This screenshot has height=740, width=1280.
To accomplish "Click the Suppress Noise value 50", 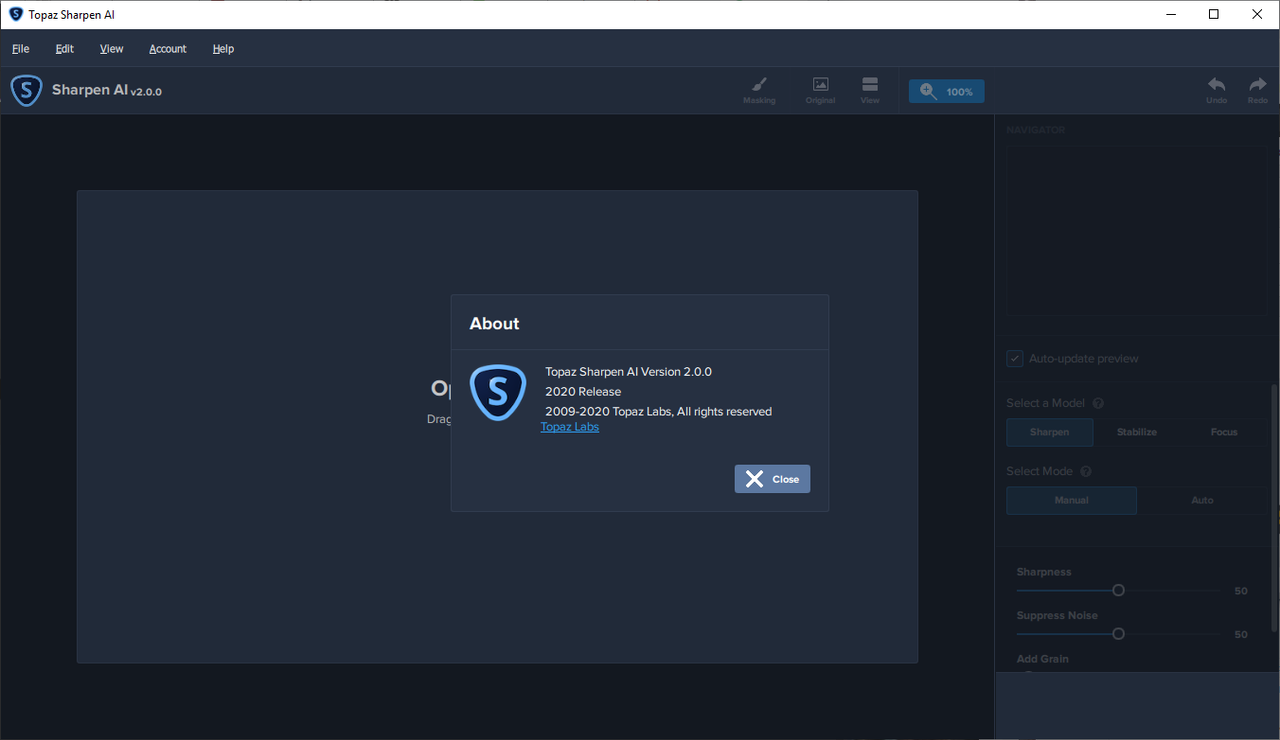I will point(1241,634).
